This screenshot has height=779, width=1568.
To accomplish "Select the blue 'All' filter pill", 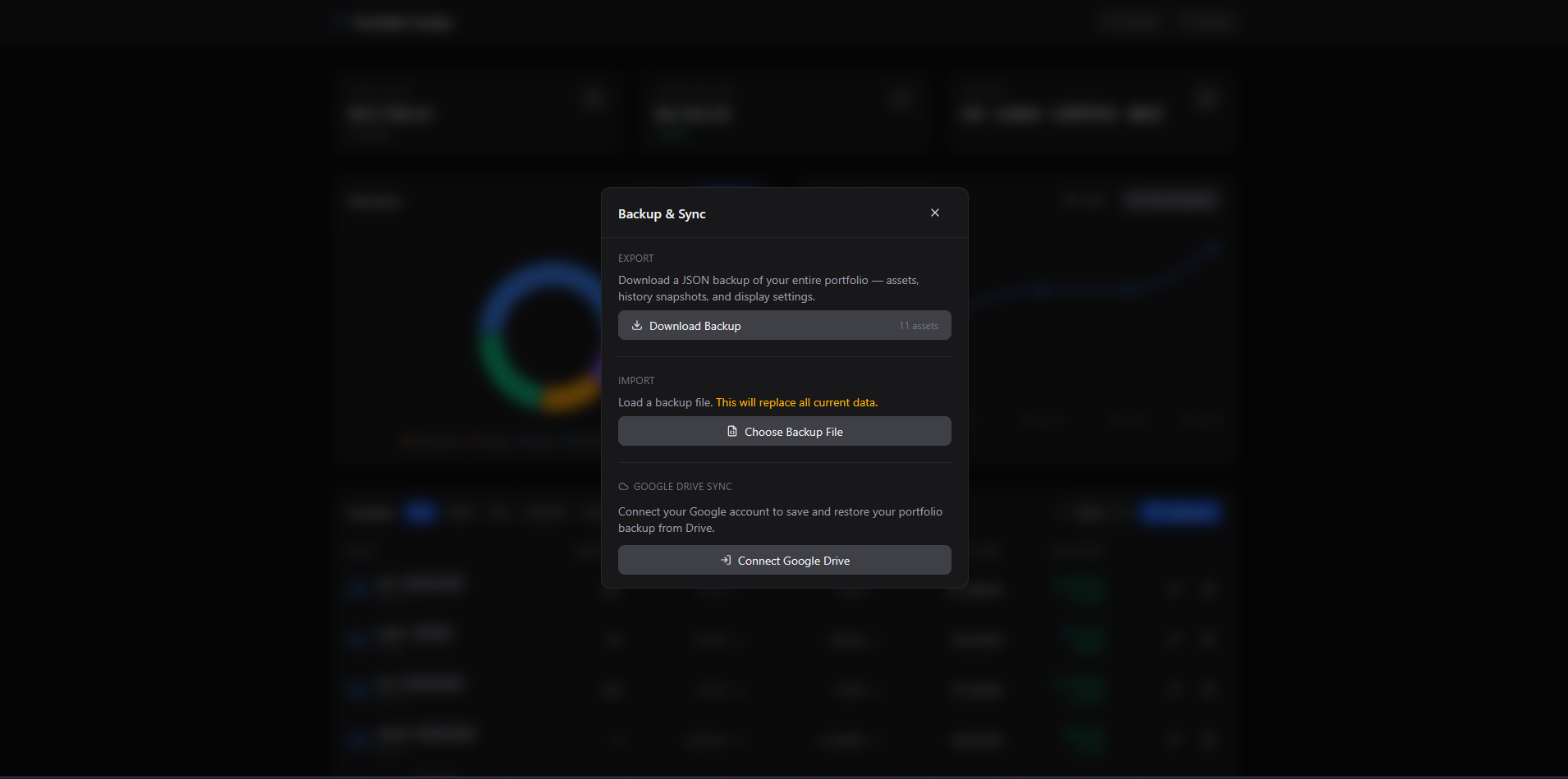I will (420, 512).
